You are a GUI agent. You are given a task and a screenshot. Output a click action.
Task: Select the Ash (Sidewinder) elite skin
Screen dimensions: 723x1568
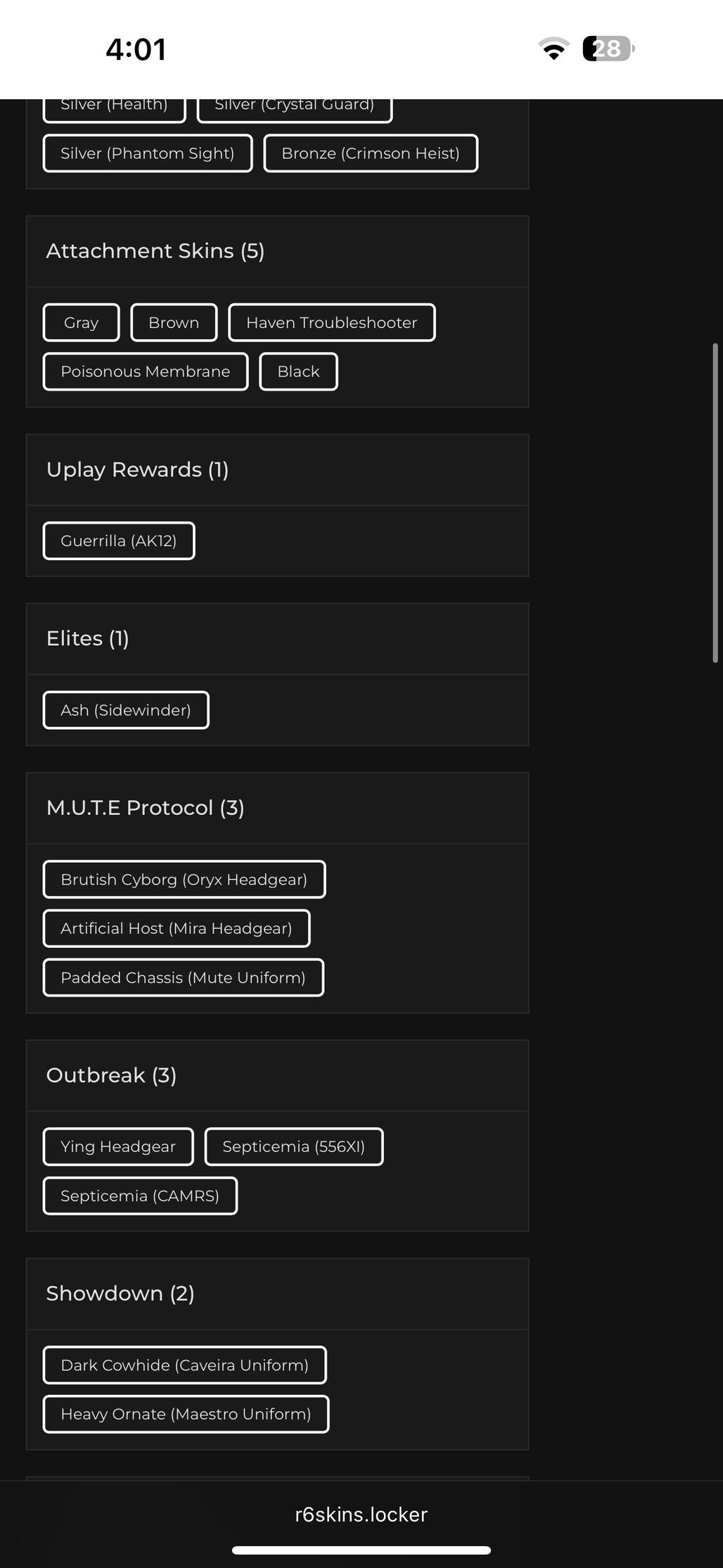point(126,710)
